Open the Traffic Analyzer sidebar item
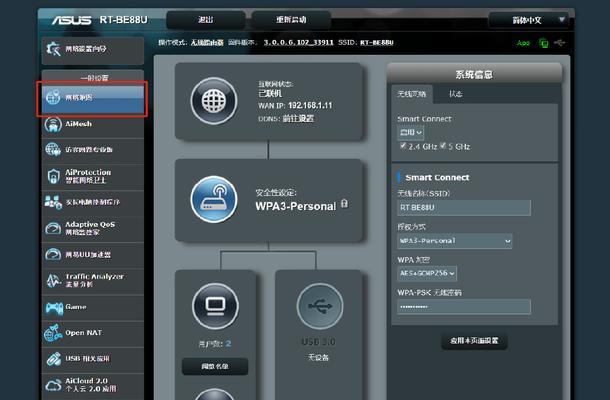 tap(93, 281)
